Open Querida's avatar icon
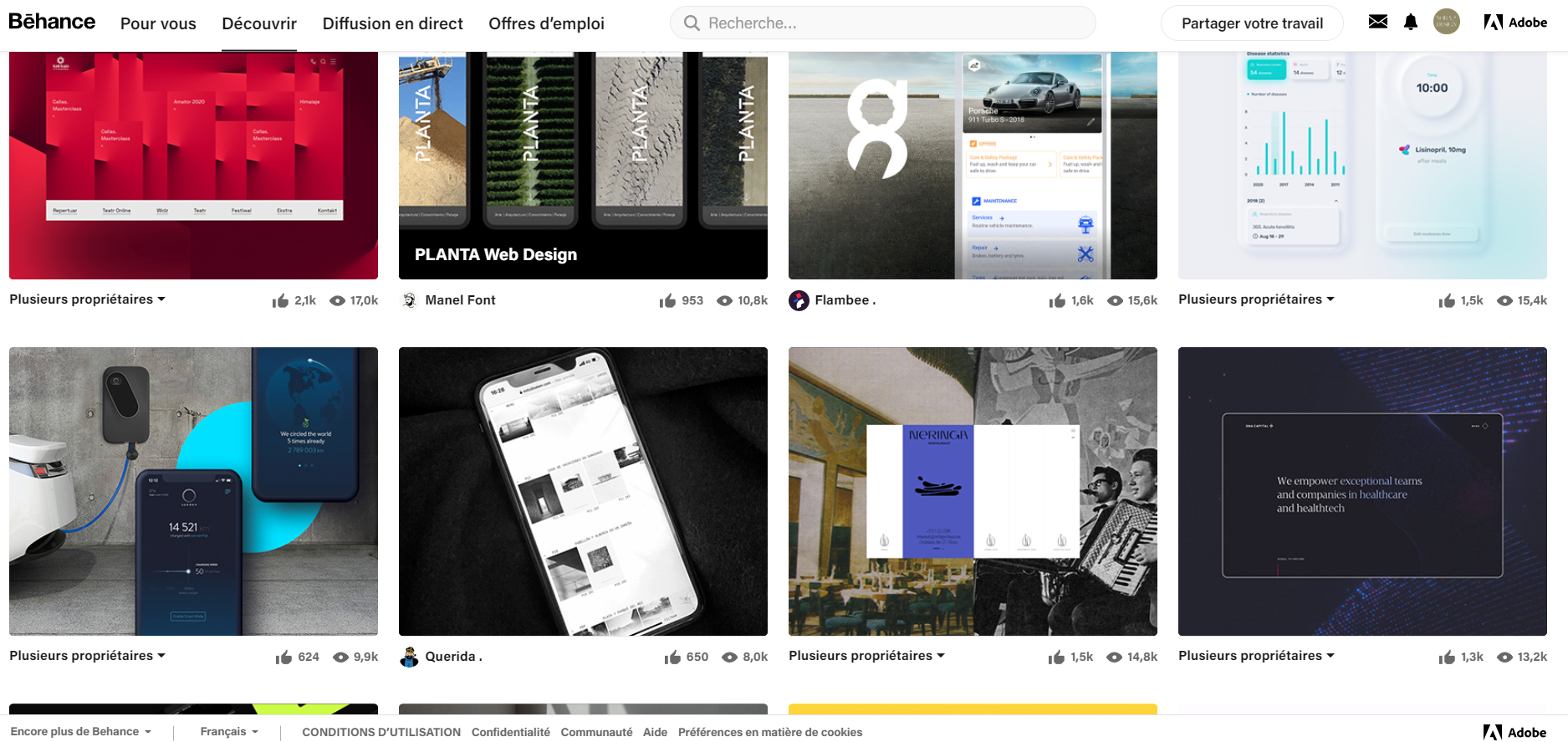The width and height of the screenshot is (1568, 742). [409, 657]
